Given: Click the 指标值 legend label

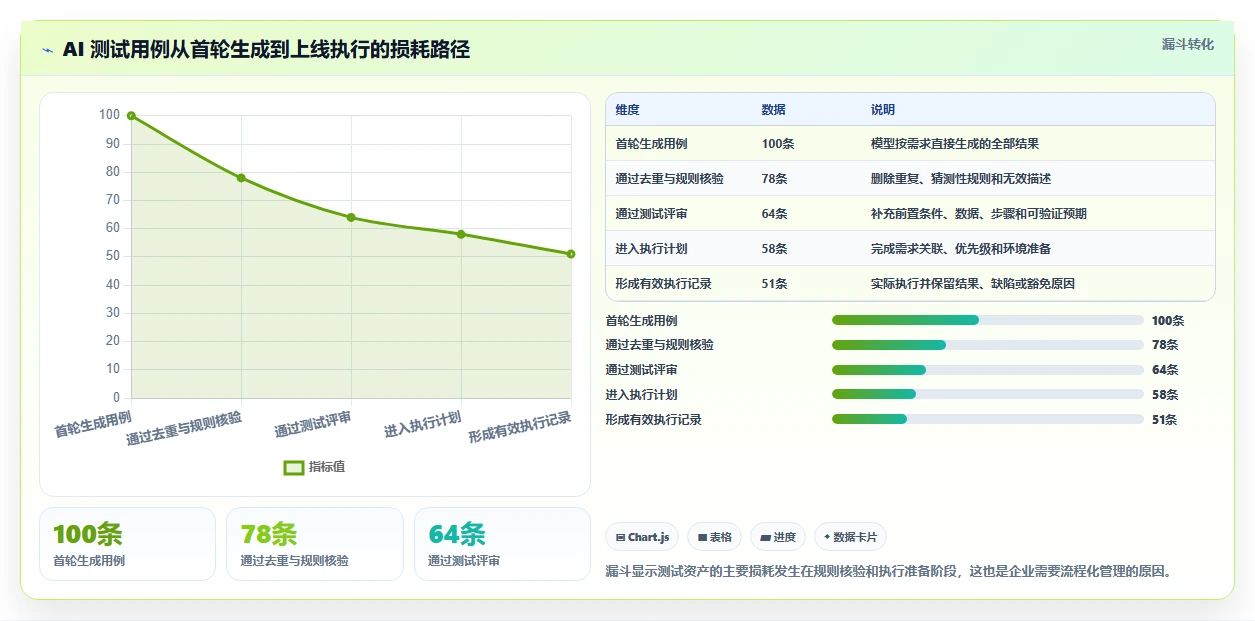Looking at the screenshot, I should tap(327, 467).
